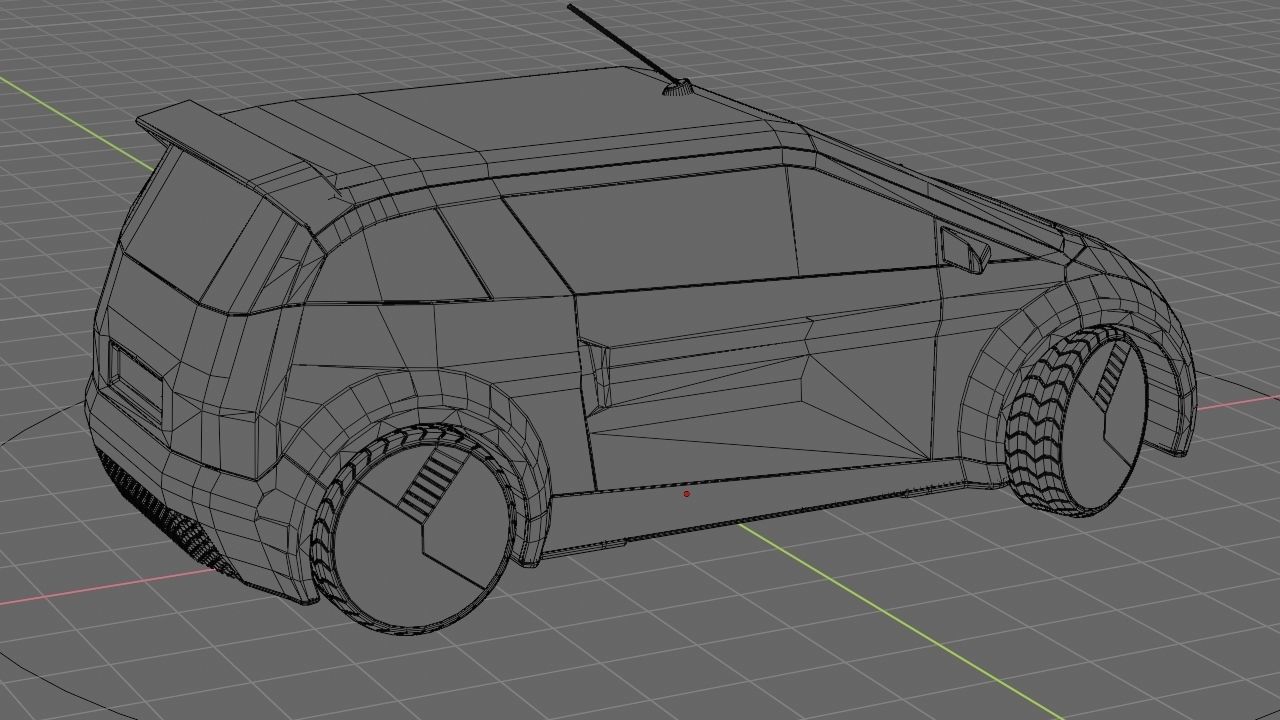Click the red origin point near the side skirt
The image size is (1280, 720).
point(686,493)
